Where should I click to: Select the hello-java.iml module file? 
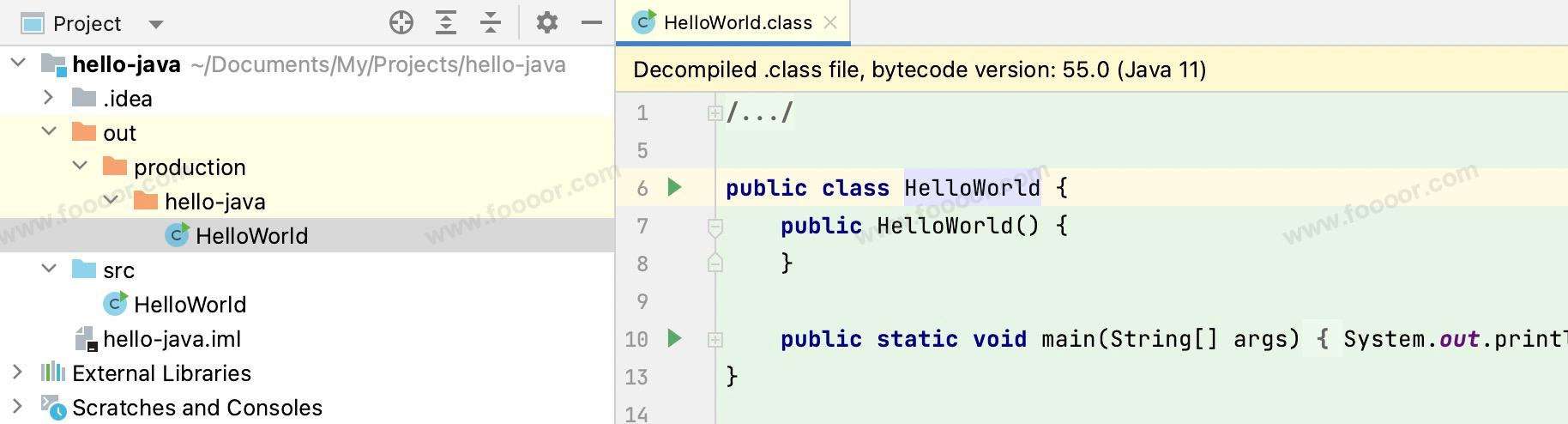click(x=172, y=339)
